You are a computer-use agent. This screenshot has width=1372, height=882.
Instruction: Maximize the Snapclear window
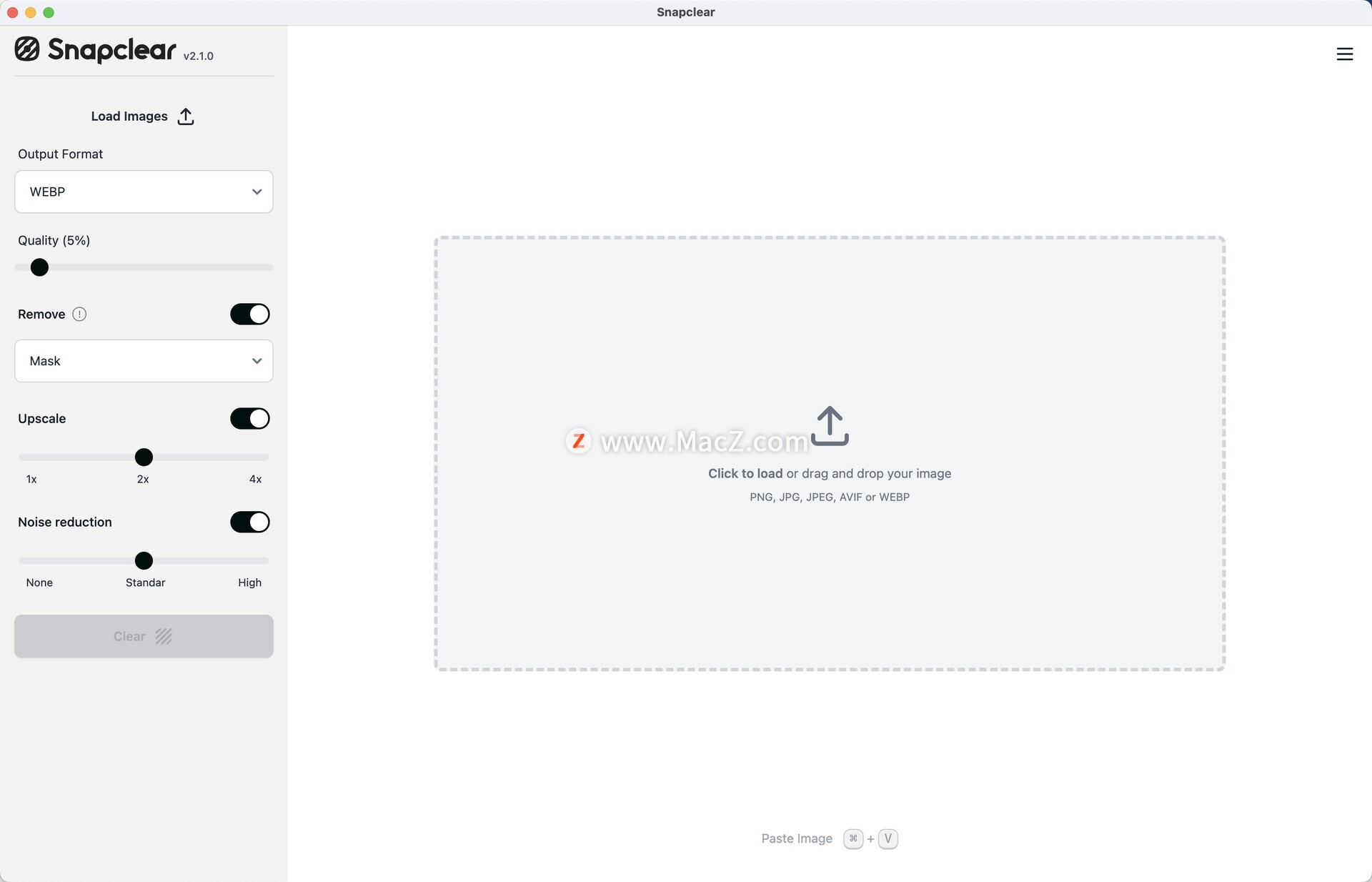(49, 12)
